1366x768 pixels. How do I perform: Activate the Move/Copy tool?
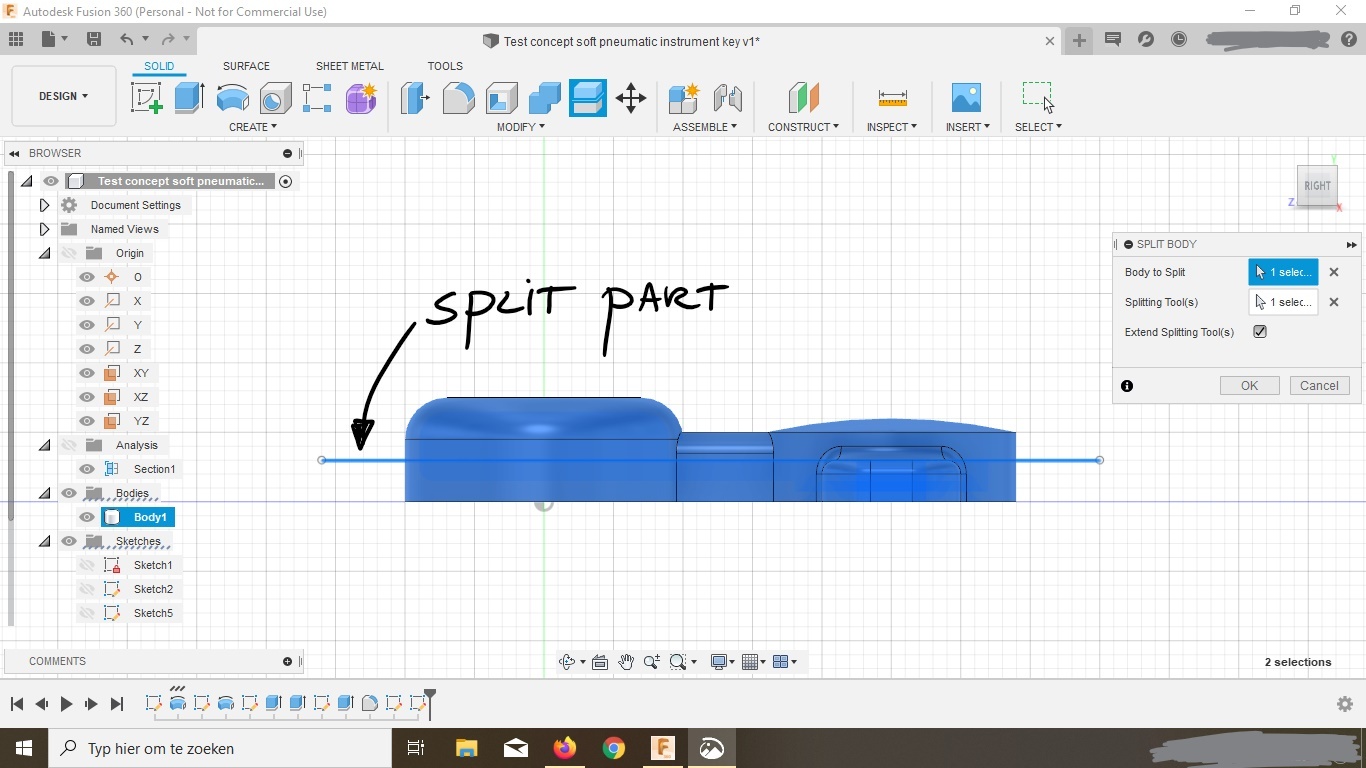click(631, 98)
